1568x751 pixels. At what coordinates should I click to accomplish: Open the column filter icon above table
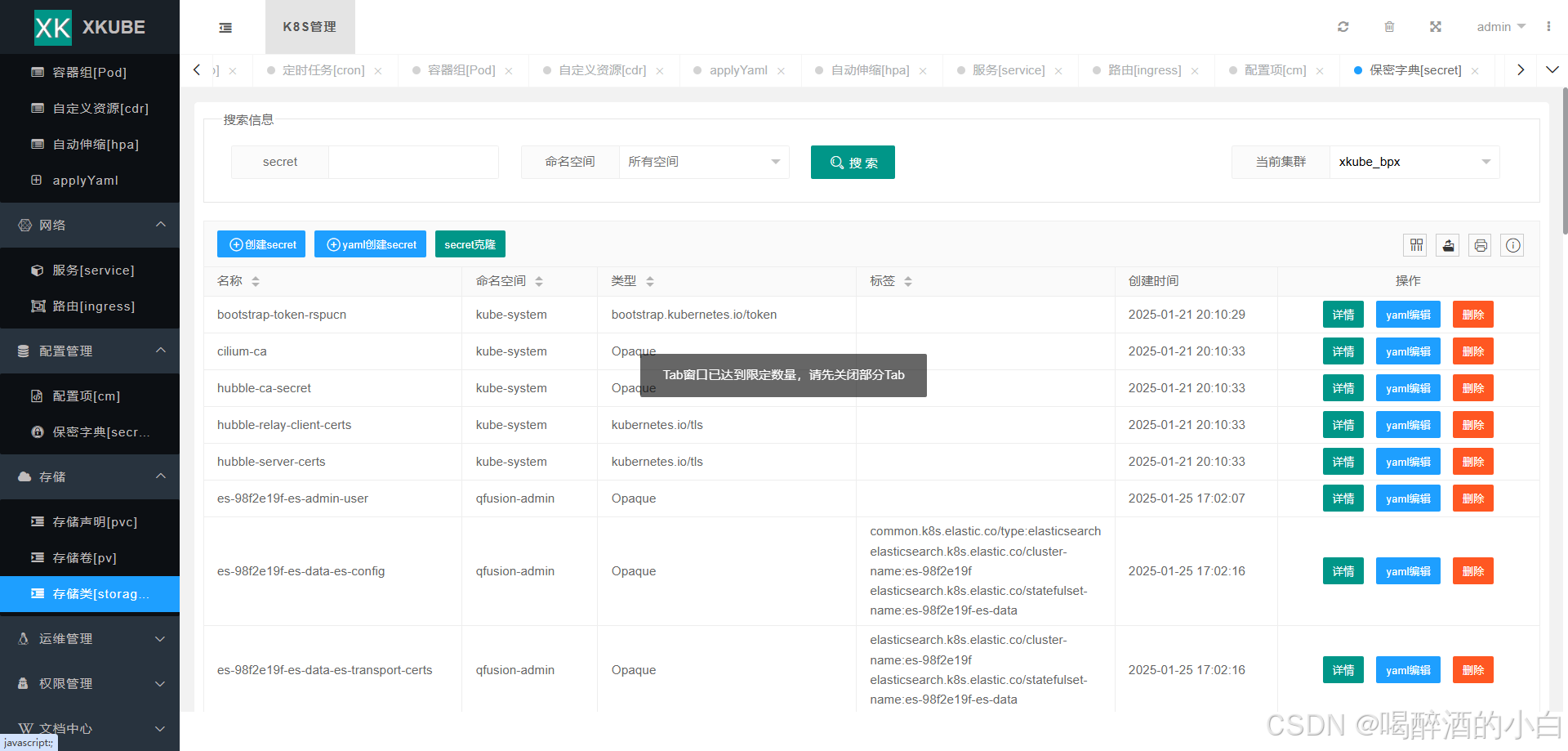click(1416, 245)
